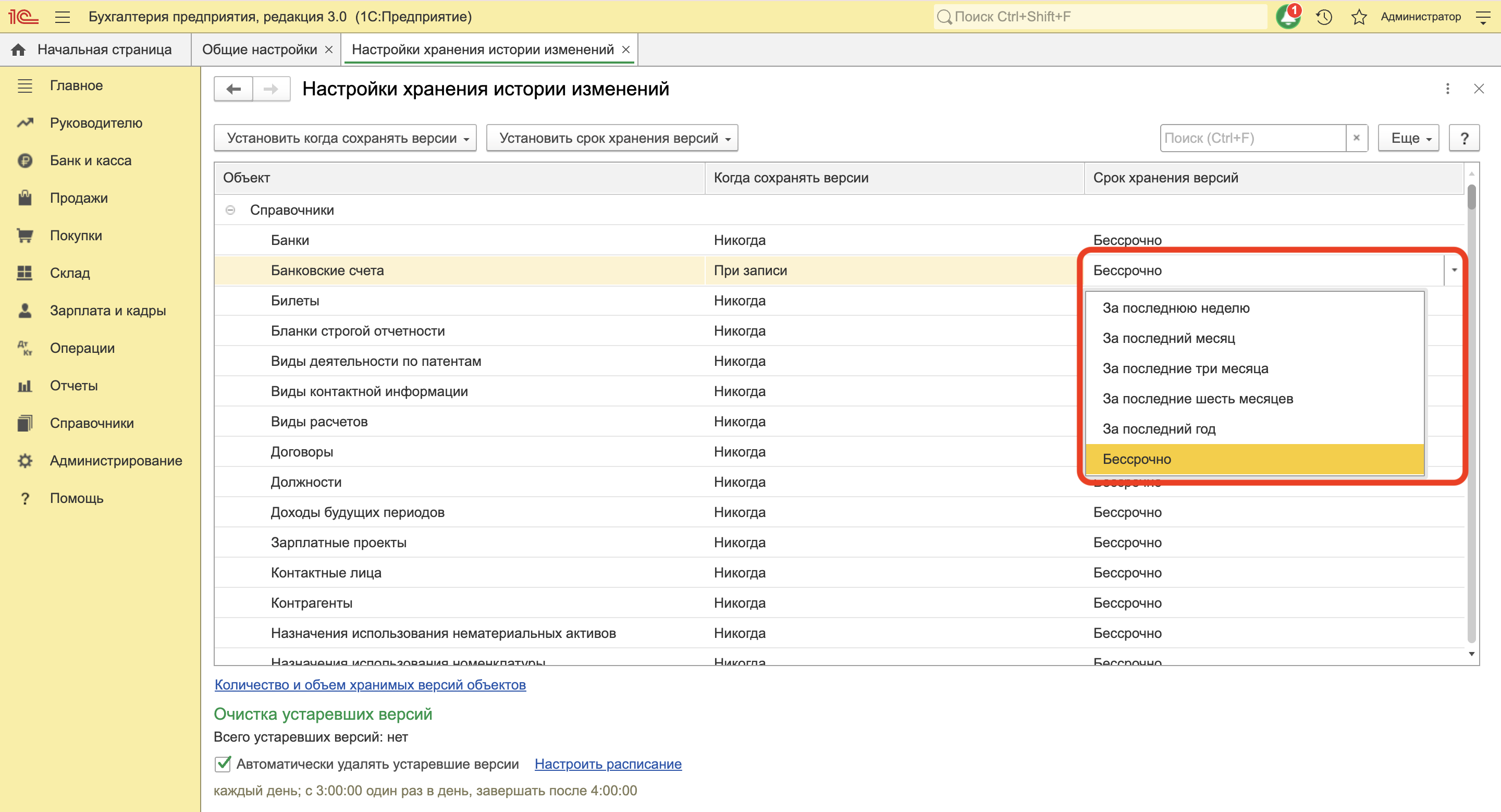1501x812 pixels.
Task: Open Количество и объем хранимых версий link
Action: 370,684
